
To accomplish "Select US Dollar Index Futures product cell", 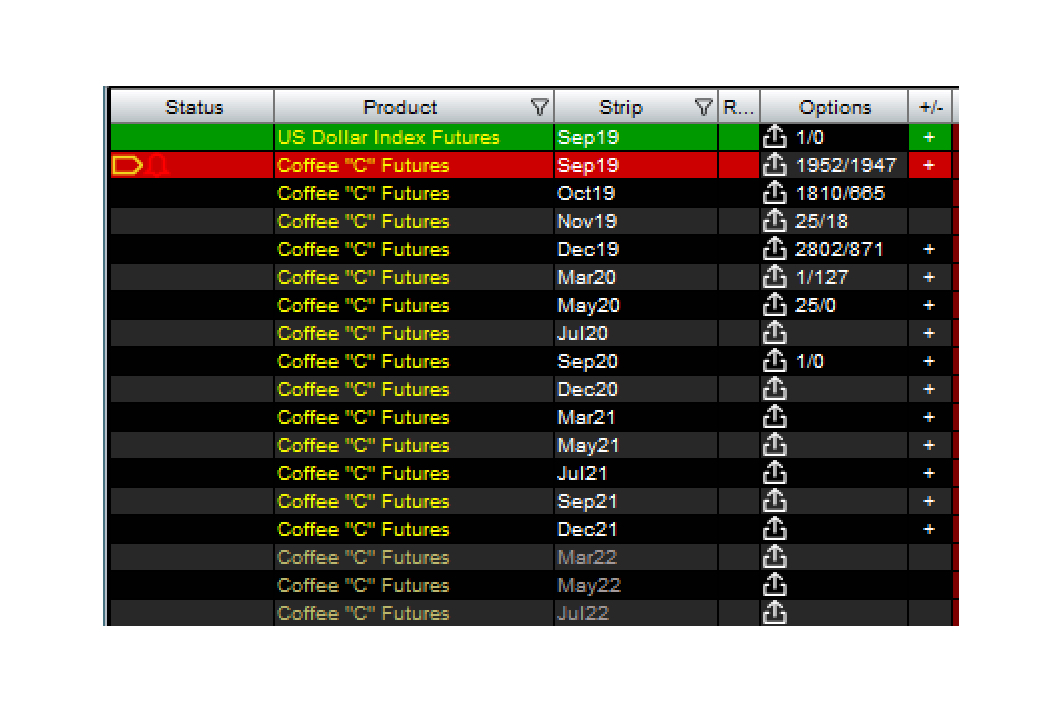I will coord(414,137).
